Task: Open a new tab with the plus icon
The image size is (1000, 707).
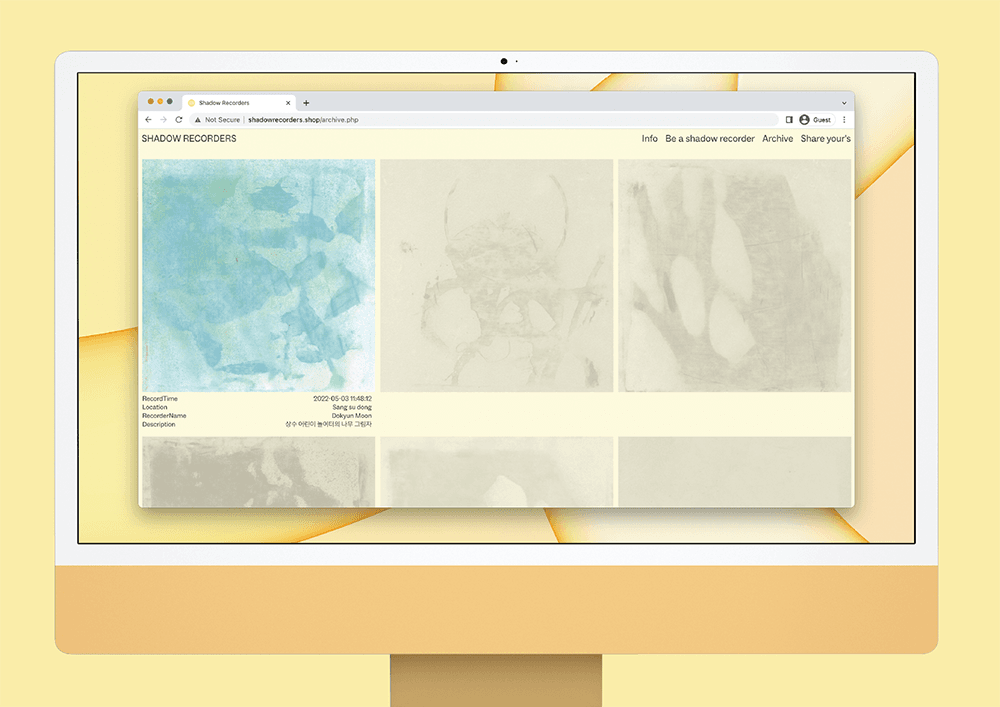Action: (x=306, y=103)
